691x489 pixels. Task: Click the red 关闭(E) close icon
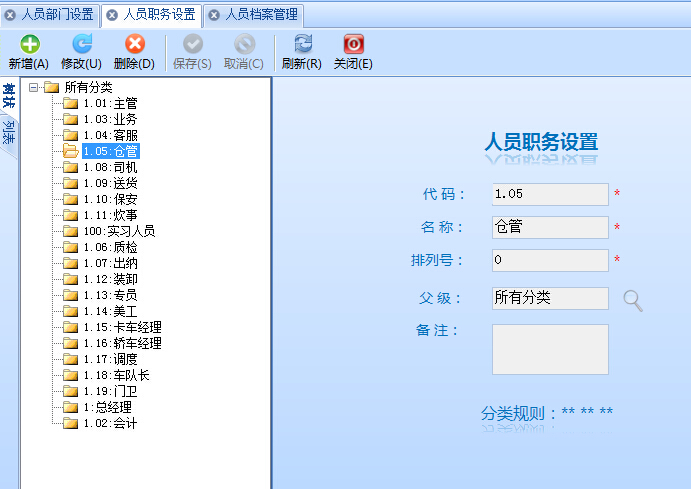click(x=353, y=44)
